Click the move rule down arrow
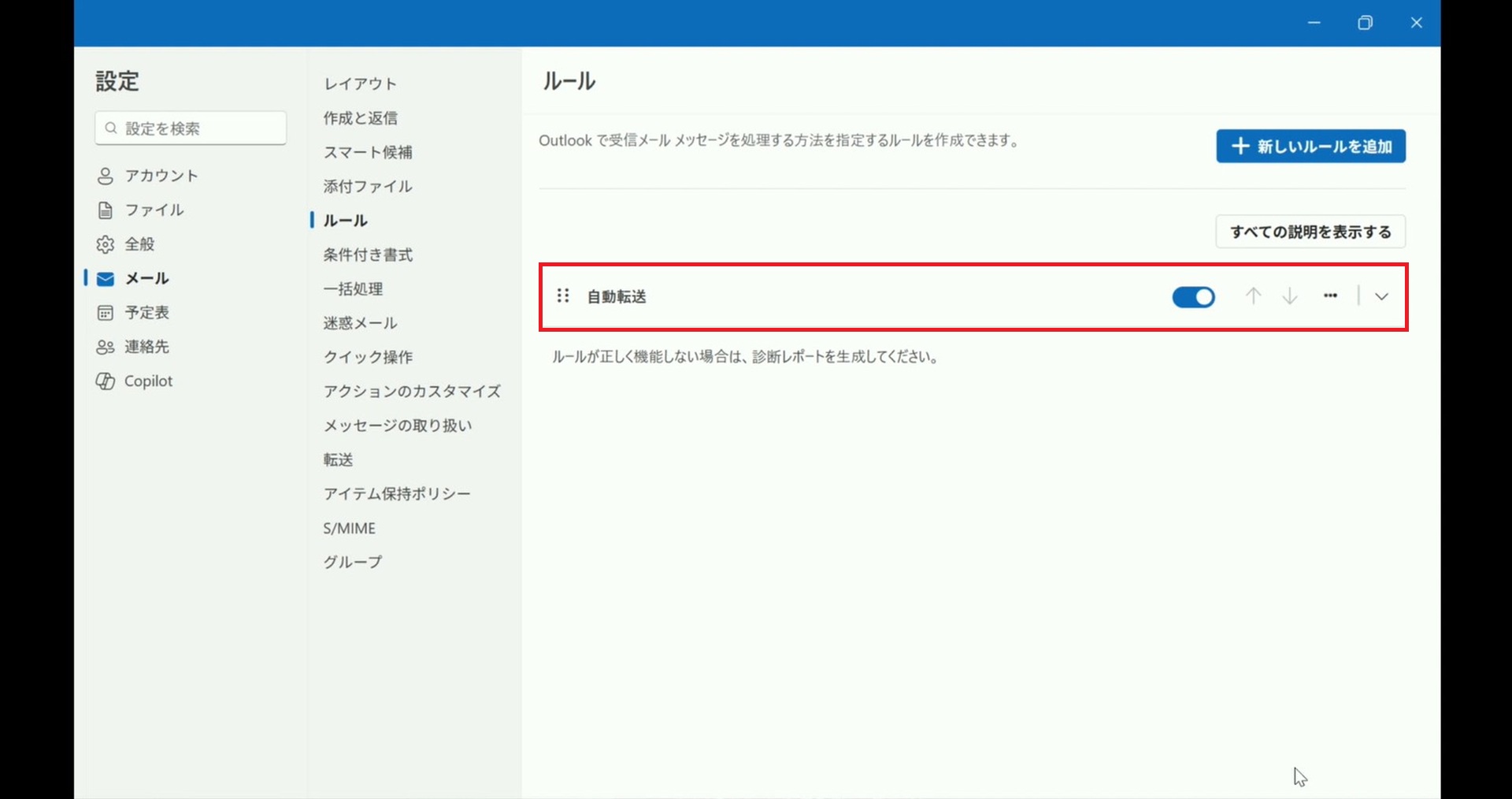 tap(1289, 296)
